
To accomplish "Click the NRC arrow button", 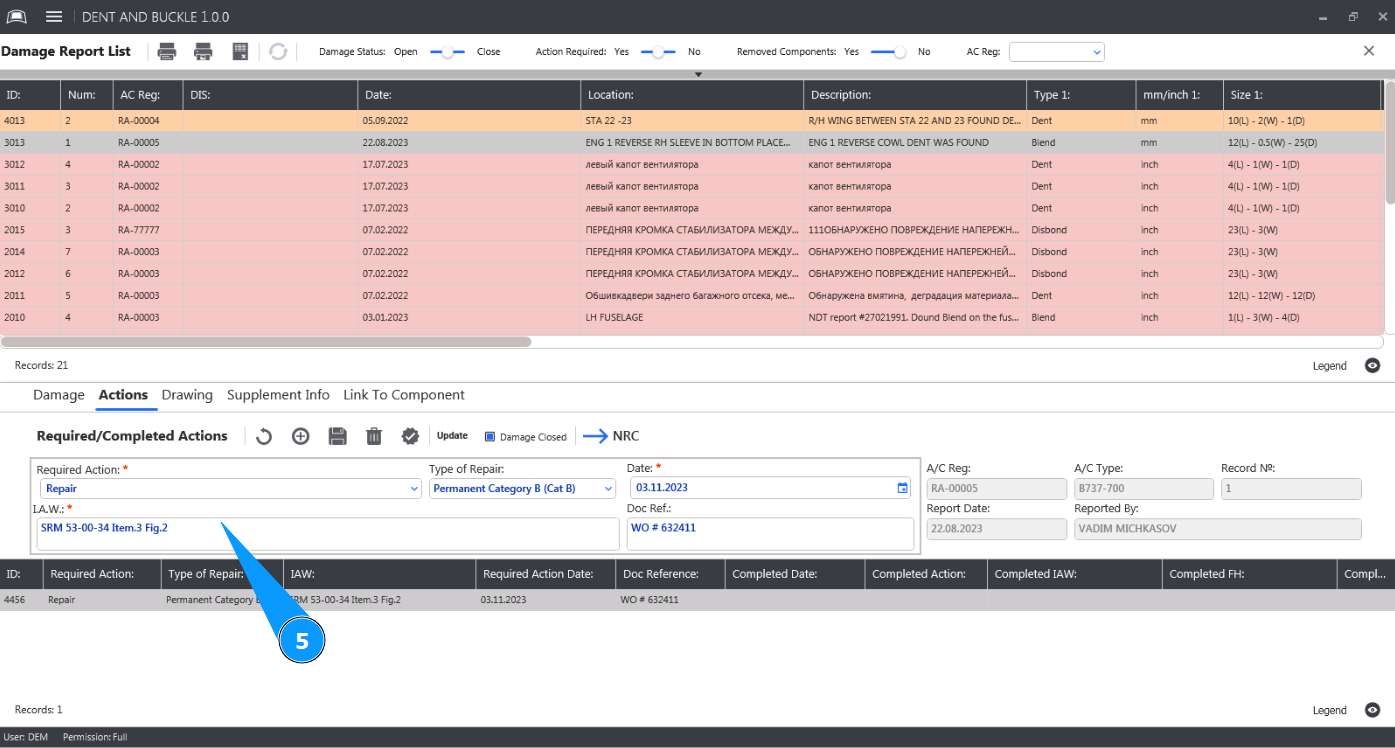I will click(x=611, y=436).
